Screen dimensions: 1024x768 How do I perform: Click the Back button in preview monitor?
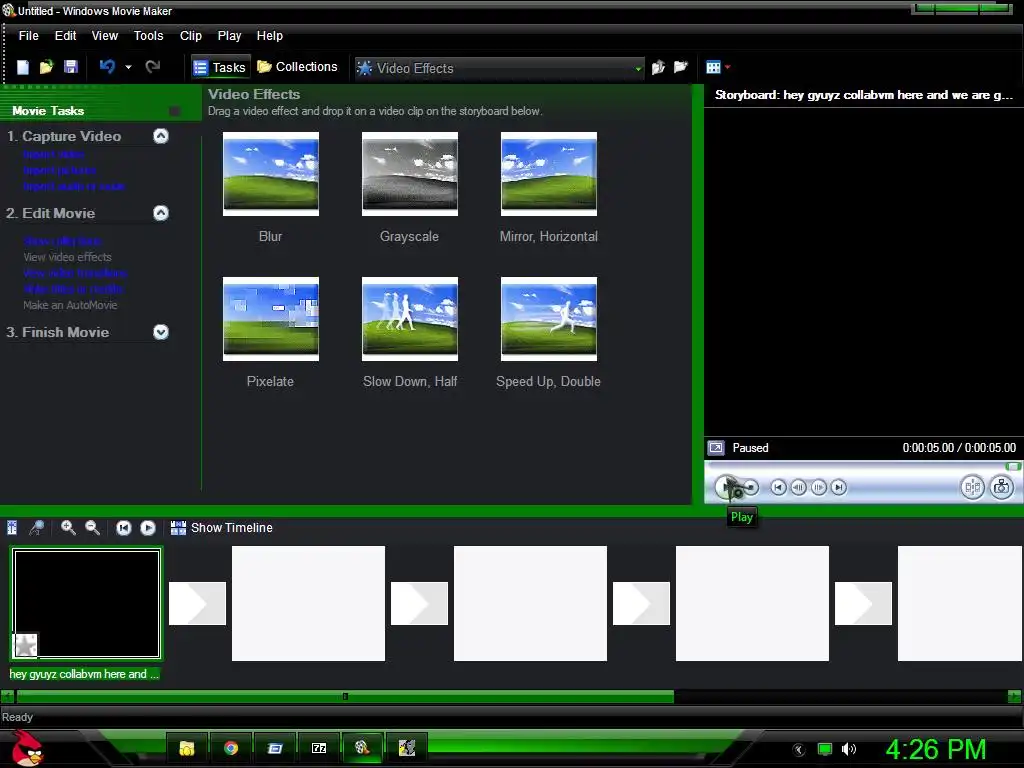(778, 487)
